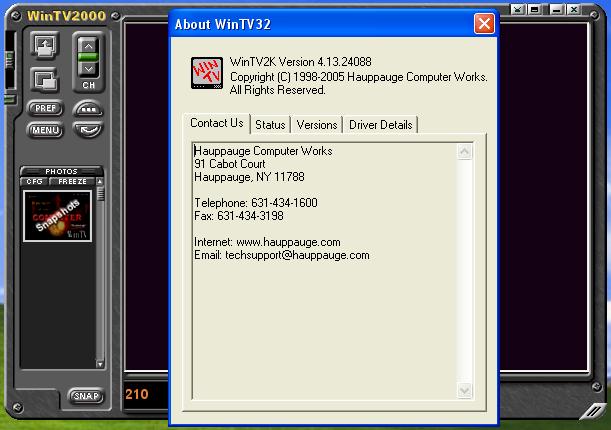
Task: Go up one channel with CH up arrow
Action: click(88, 46)
